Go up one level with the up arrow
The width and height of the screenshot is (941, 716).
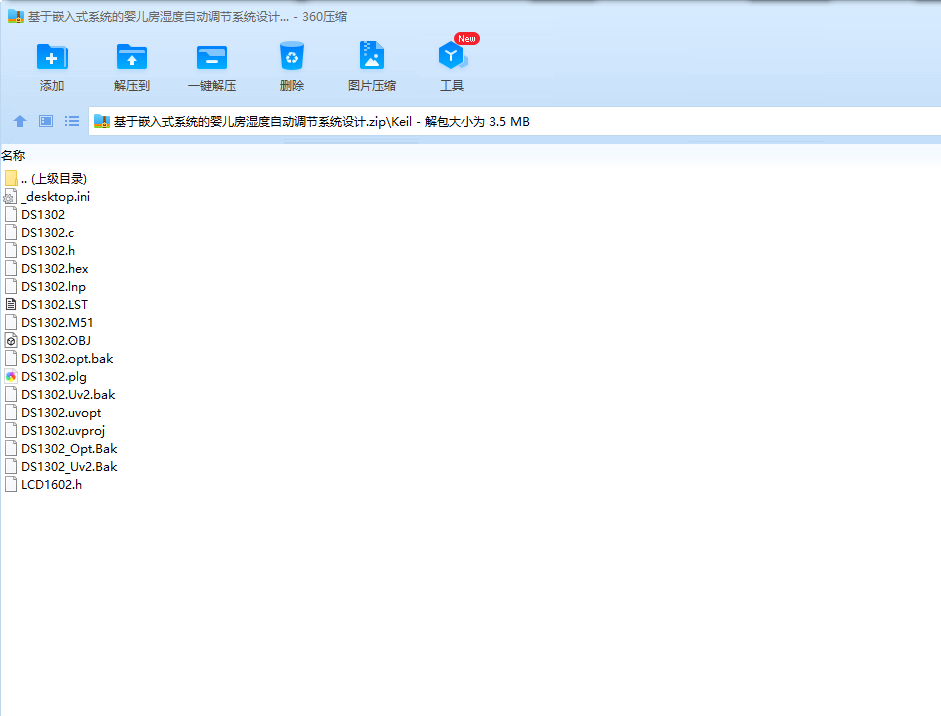[x=20, y=121]
